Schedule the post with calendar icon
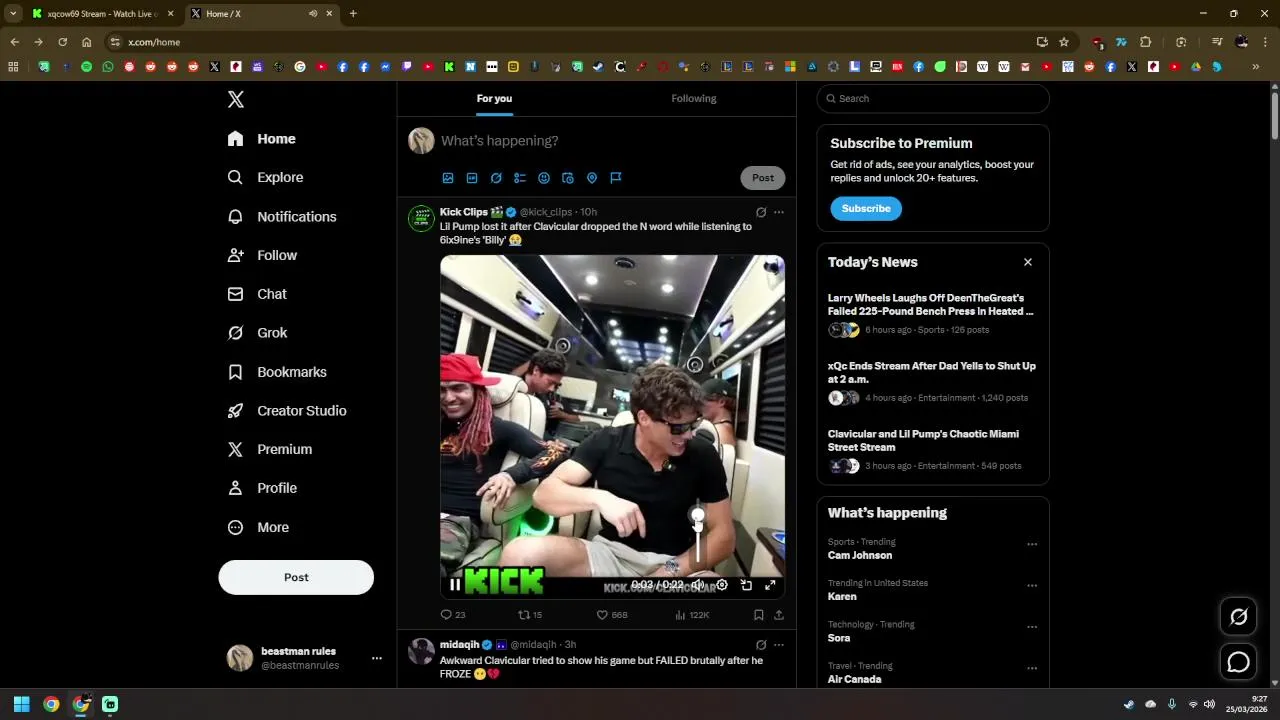 coord(568,178)
